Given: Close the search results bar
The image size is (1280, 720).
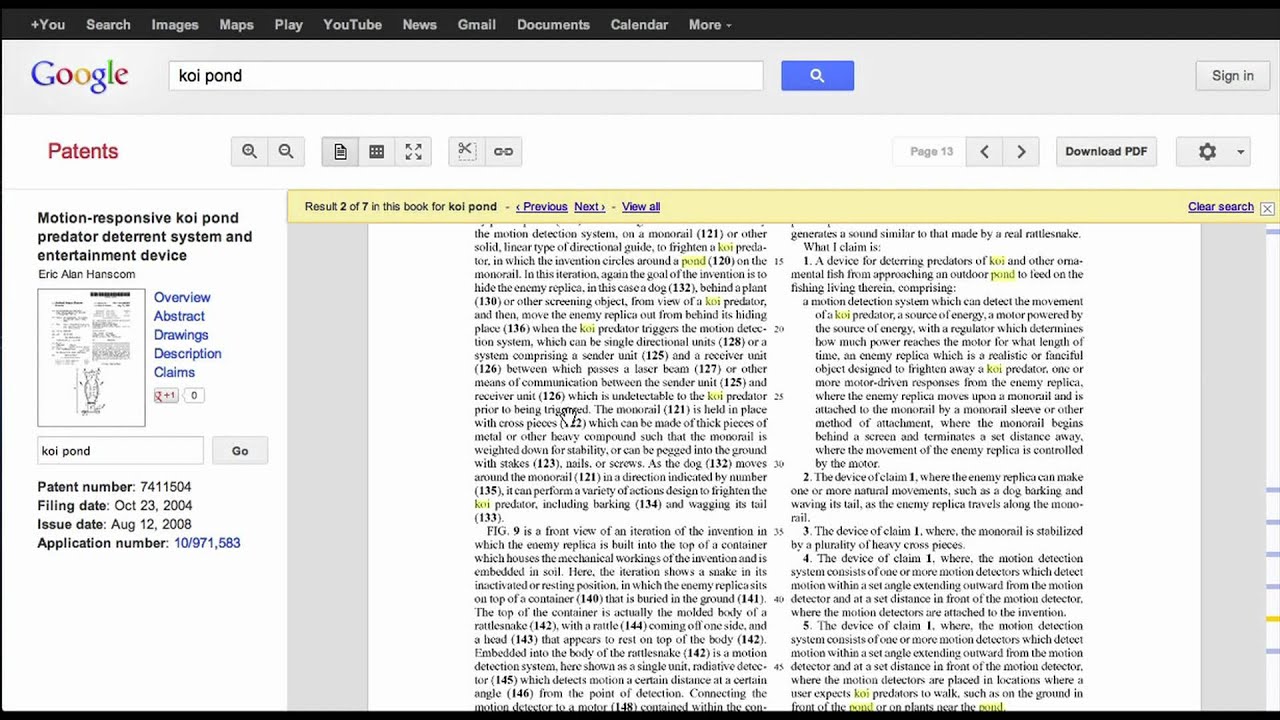Looking at the screenshot, I should point(1267,208).
